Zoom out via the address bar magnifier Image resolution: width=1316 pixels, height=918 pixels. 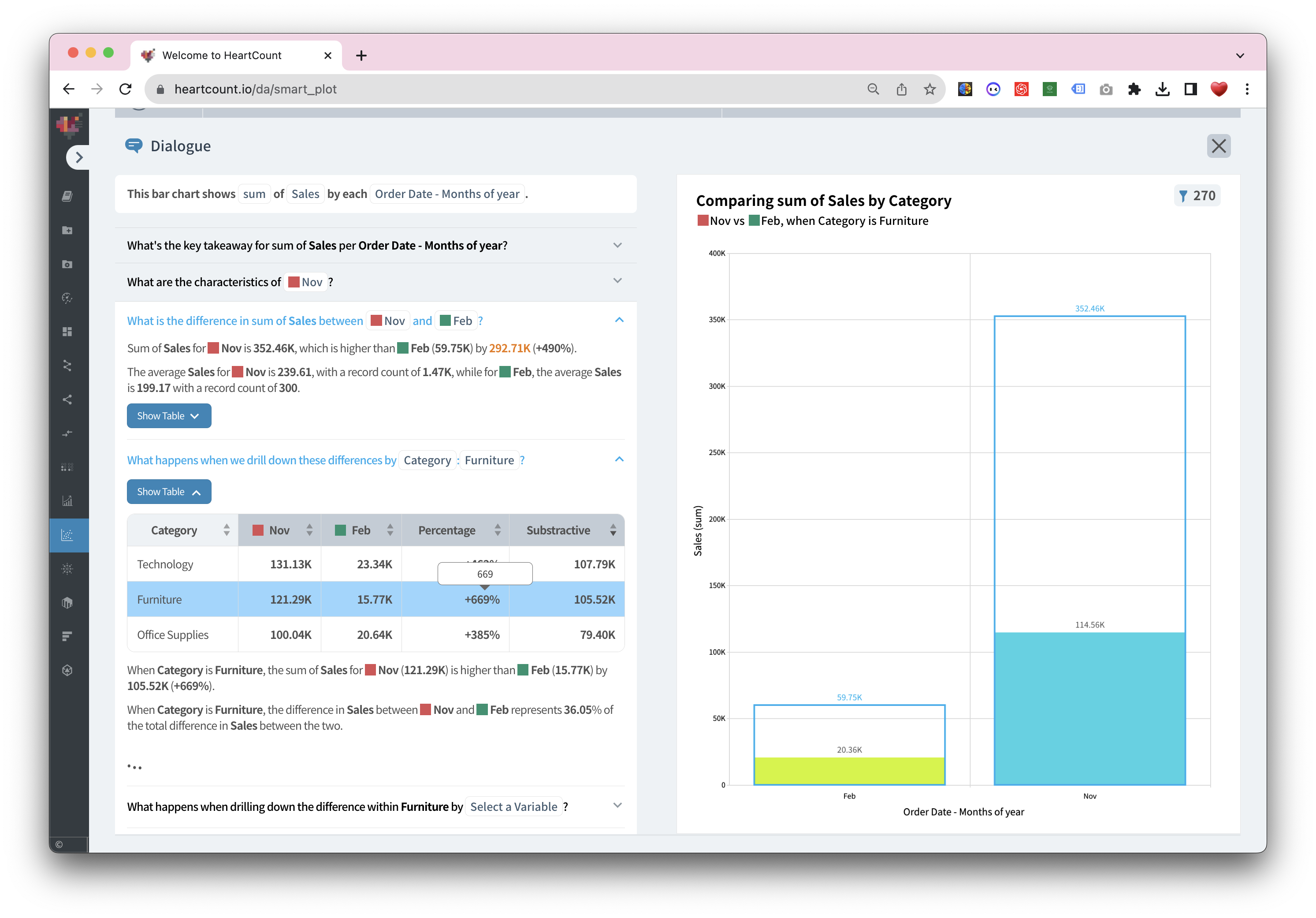click(x=873, y=90)
